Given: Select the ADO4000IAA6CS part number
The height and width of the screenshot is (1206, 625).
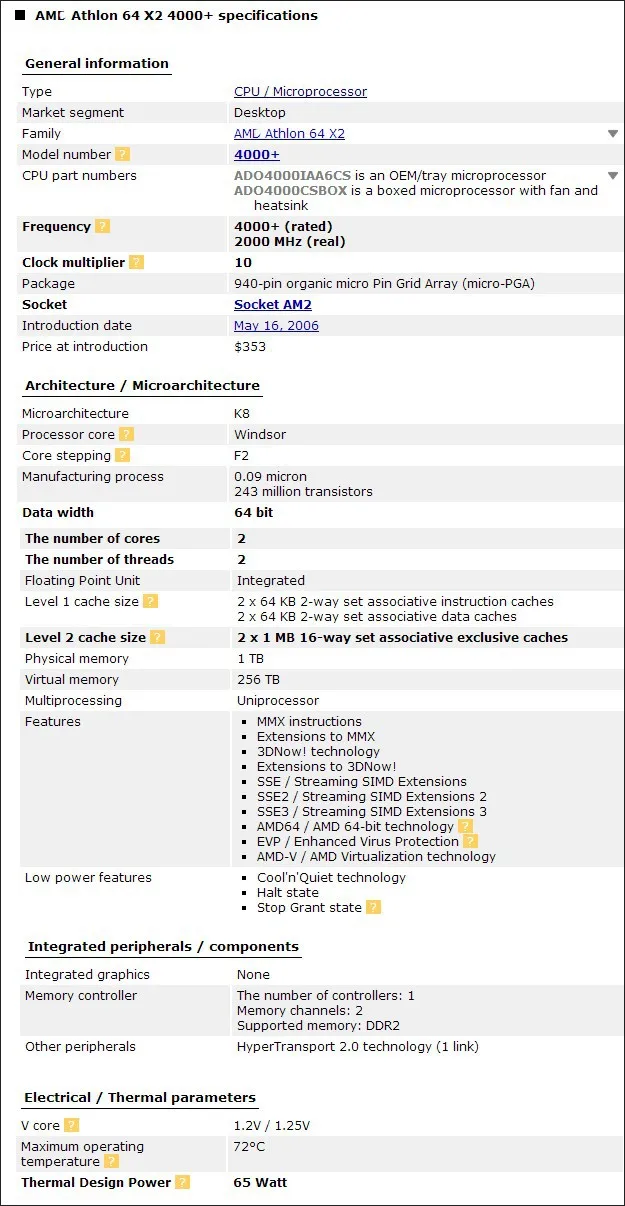Looking at the screenshot, I should (x=292, y=175).
